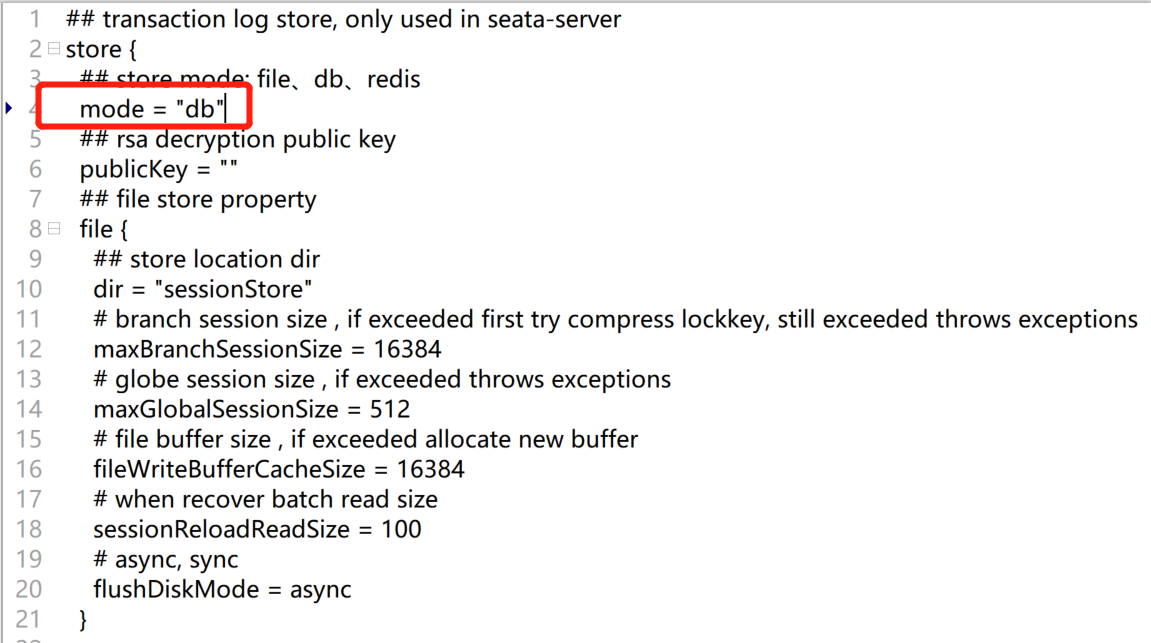Click the sessionReloadReadSize = 100 line
Viewport: 1151px width, 643px height.
(258, 529)
